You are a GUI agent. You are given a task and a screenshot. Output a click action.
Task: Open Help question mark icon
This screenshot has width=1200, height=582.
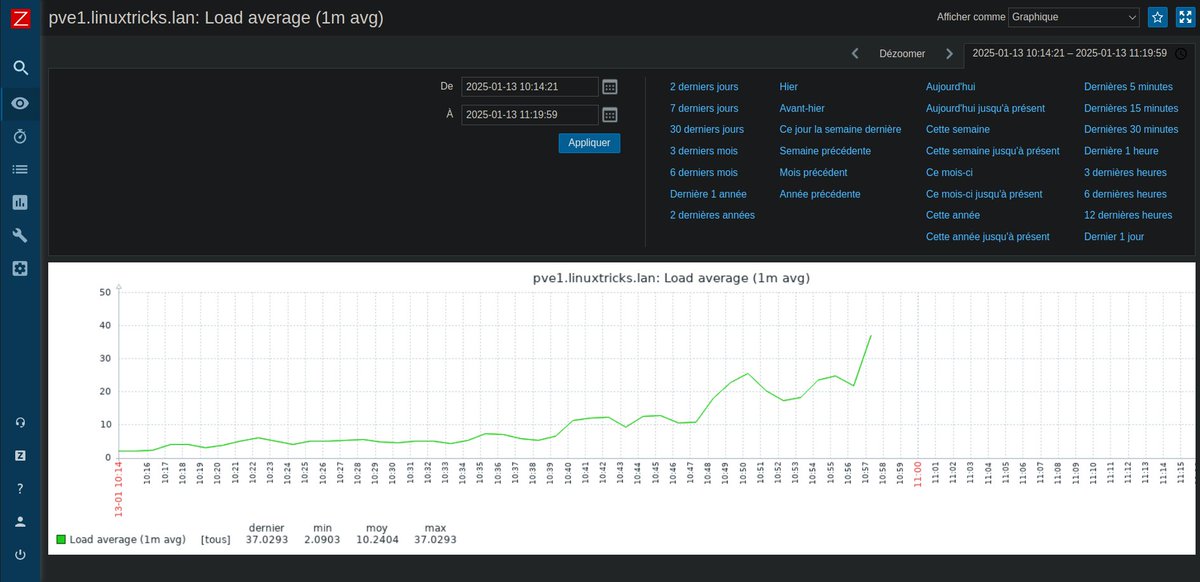[x=20, y=488]
